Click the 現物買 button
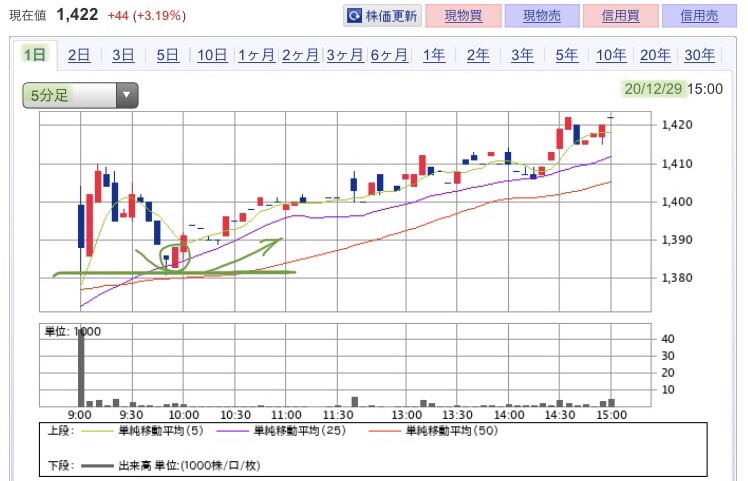This screenshot has width=748, height=481. (463, 16)
